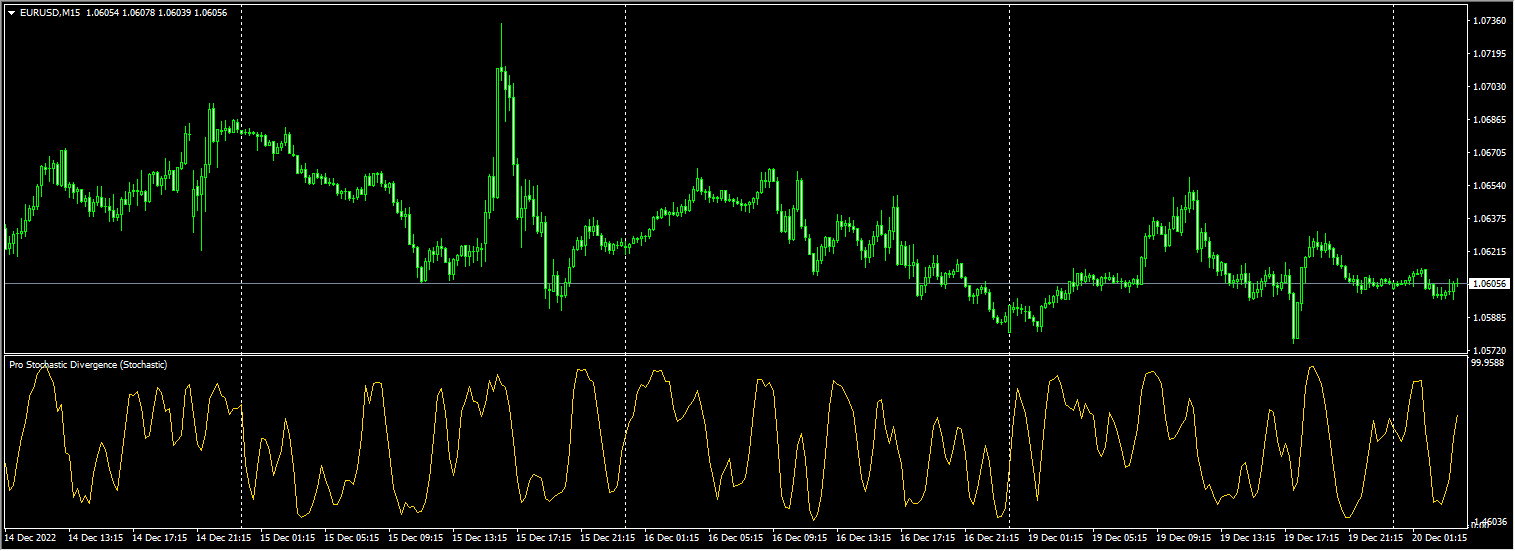Click the 15 Dec 09:15 time label
The width and height of the screenshot is (1515, 551).
click(416, 538)
